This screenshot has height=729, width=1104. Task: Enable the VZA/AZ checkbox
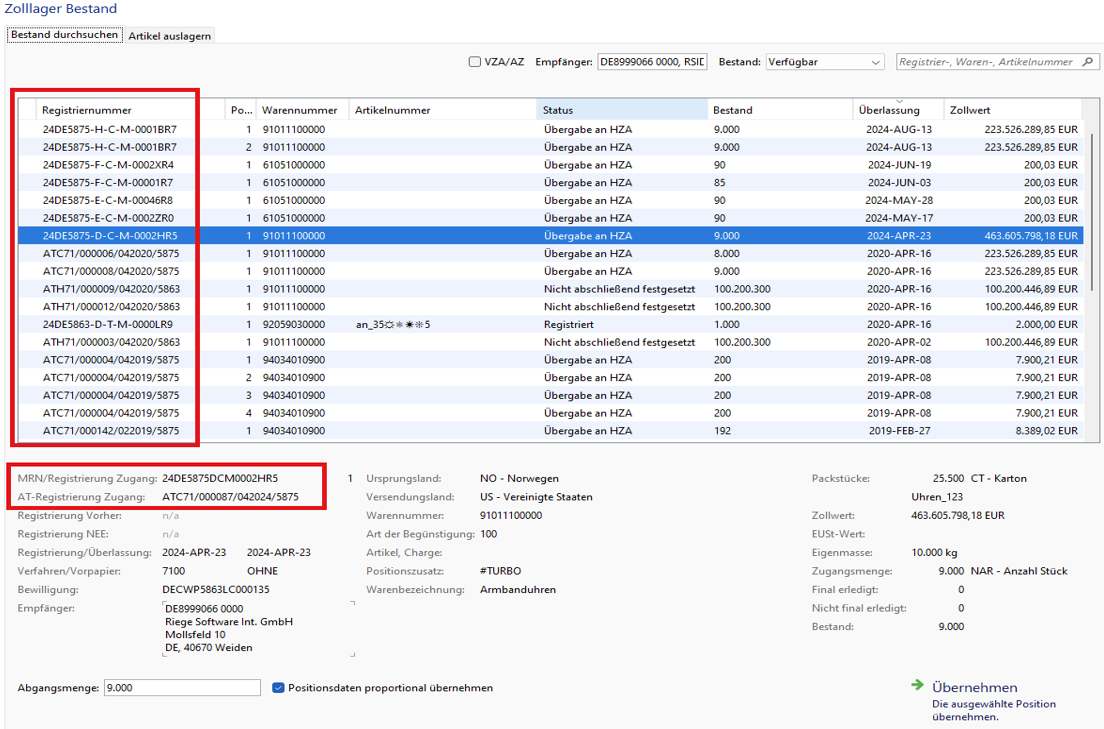coord(474,61)
